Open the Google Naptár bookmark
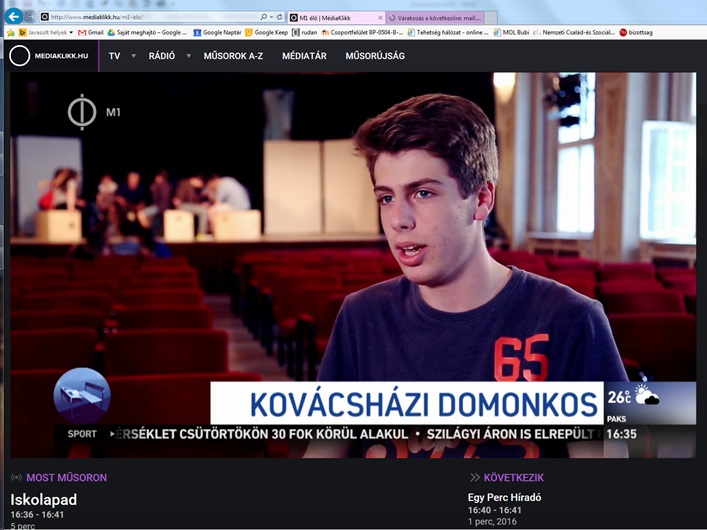Viewport: 707px width, 530px height. (x=217, y=32)
